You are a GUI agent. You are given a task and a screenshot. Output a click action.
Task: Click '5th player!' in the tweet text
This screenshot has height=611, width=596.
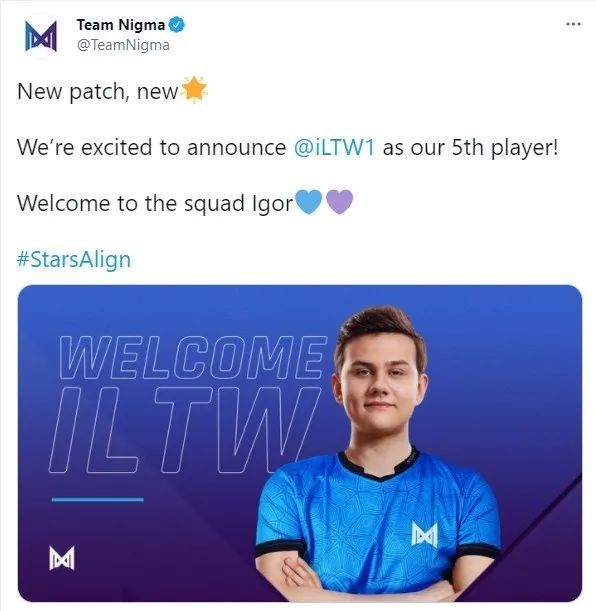click(505, 148)
